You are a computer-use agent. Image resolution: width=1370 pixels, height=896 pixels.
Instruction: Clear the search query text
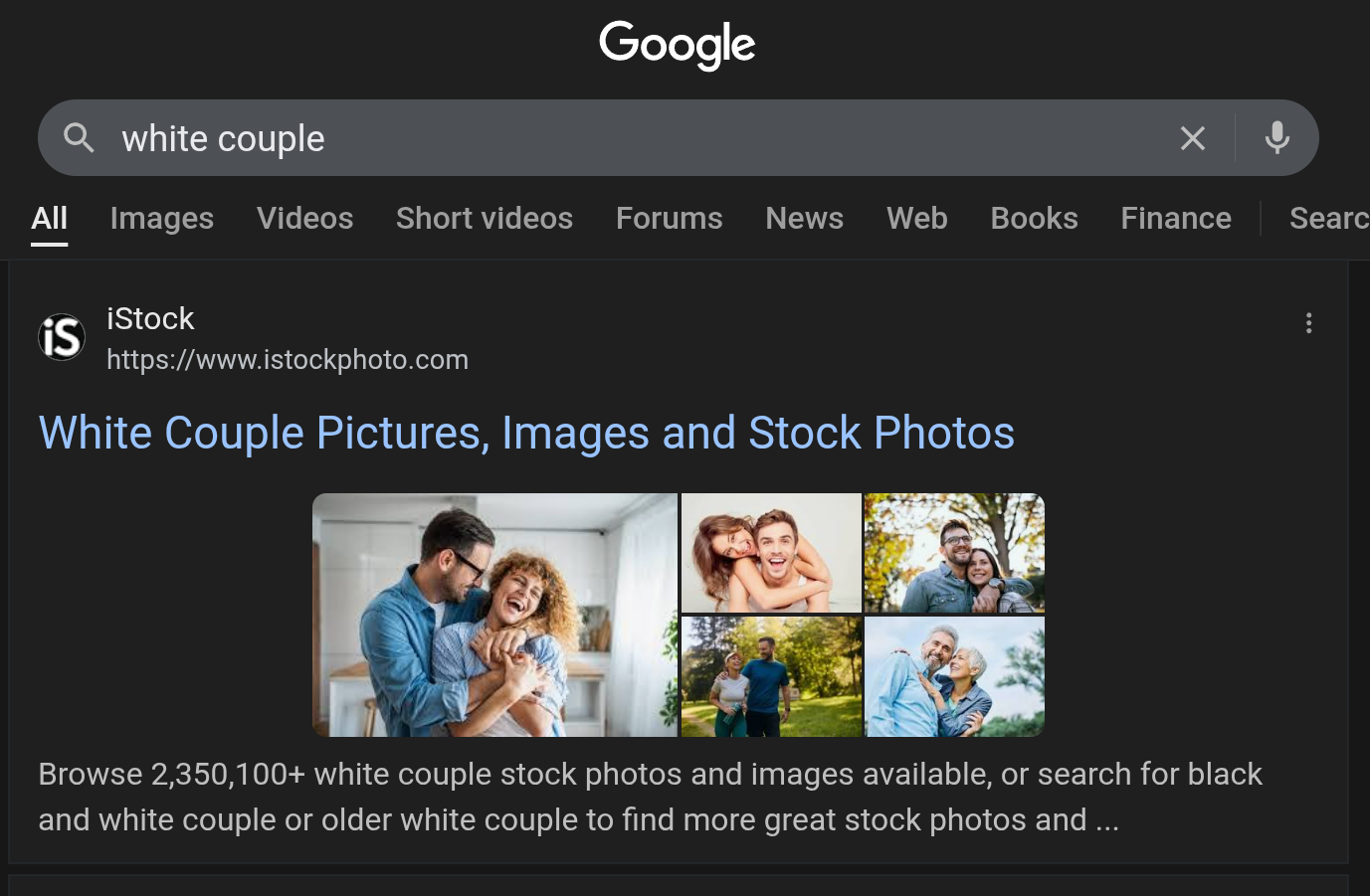click(x=1192, y=138)
